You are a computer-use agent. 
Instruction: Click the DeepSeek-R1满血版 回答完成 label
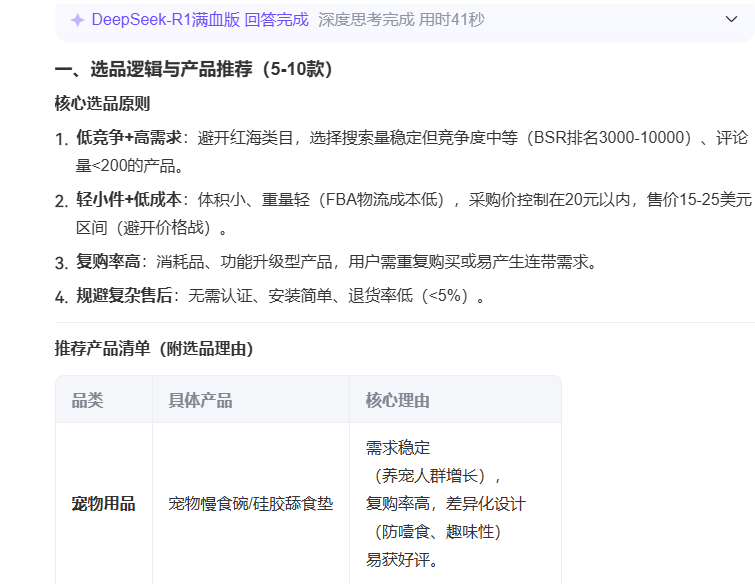(200, 20)
